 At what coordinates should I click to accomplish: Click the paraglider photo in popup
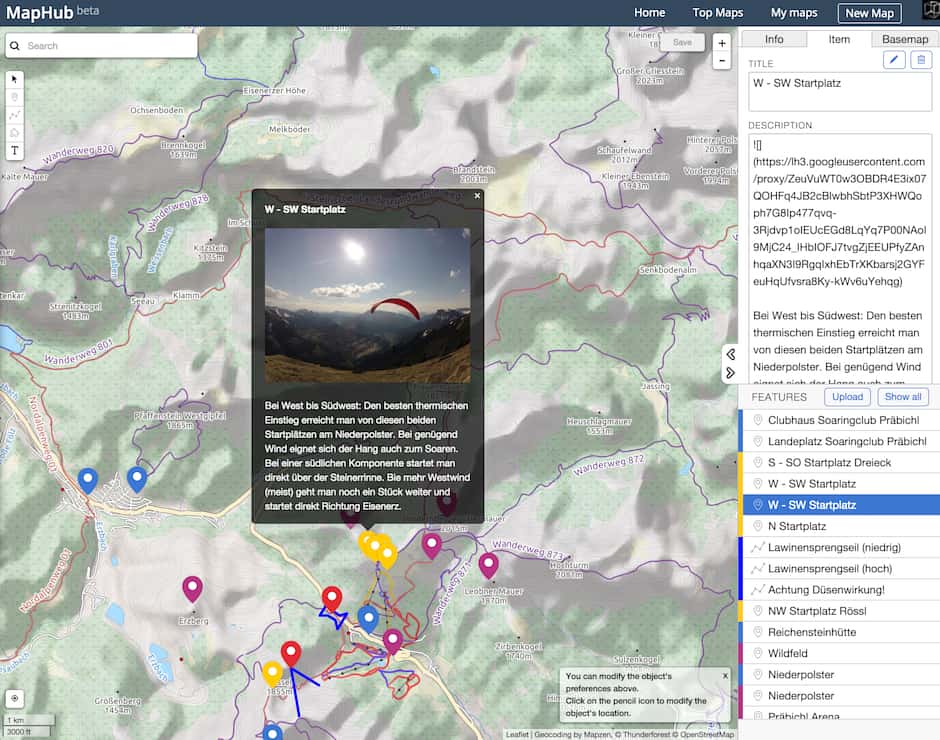click(367, 305)
